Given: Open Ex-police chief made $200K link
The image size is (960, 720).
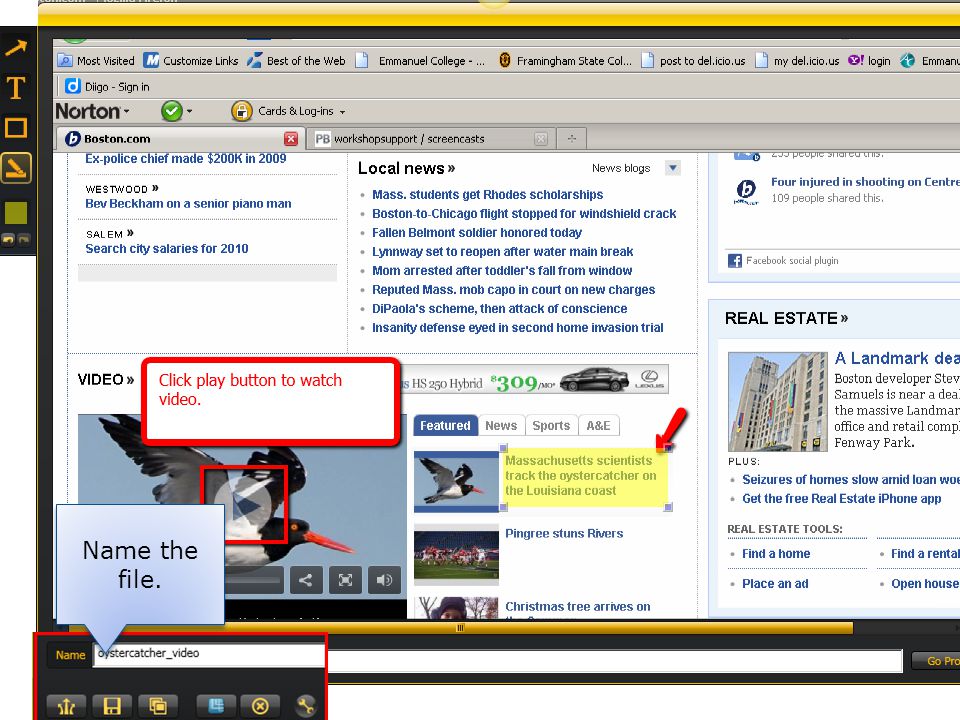Looking at the screenshot, I should coord(186,159).
